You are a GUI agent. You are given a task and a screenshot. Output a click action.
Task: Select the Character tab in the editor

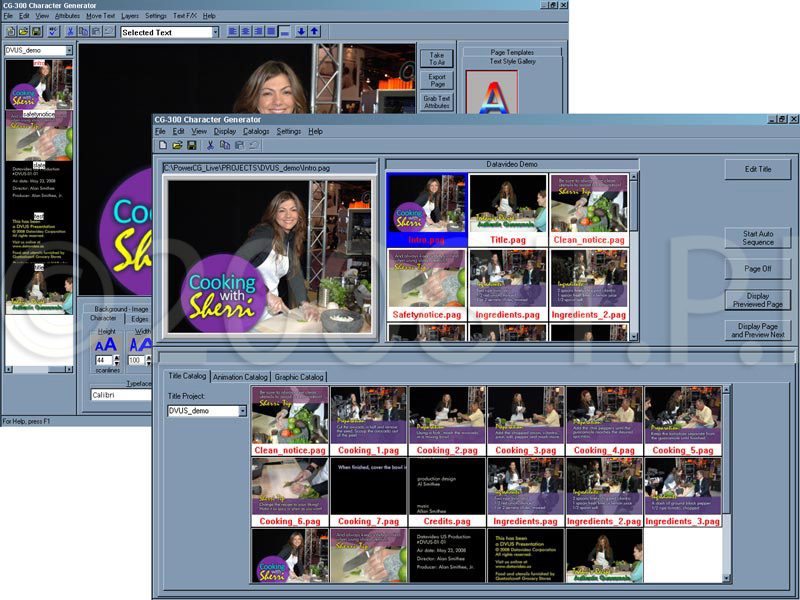[104, 318]
